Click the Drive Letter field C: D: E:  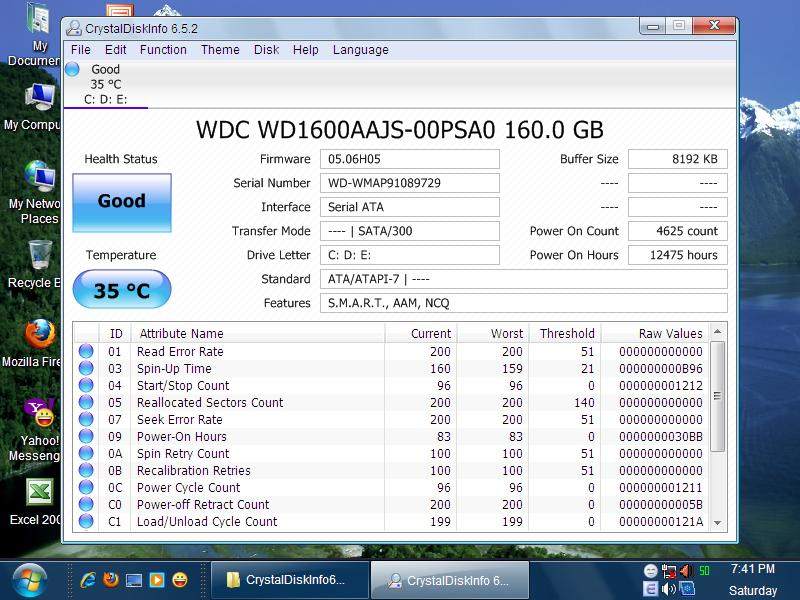[410, 255]
